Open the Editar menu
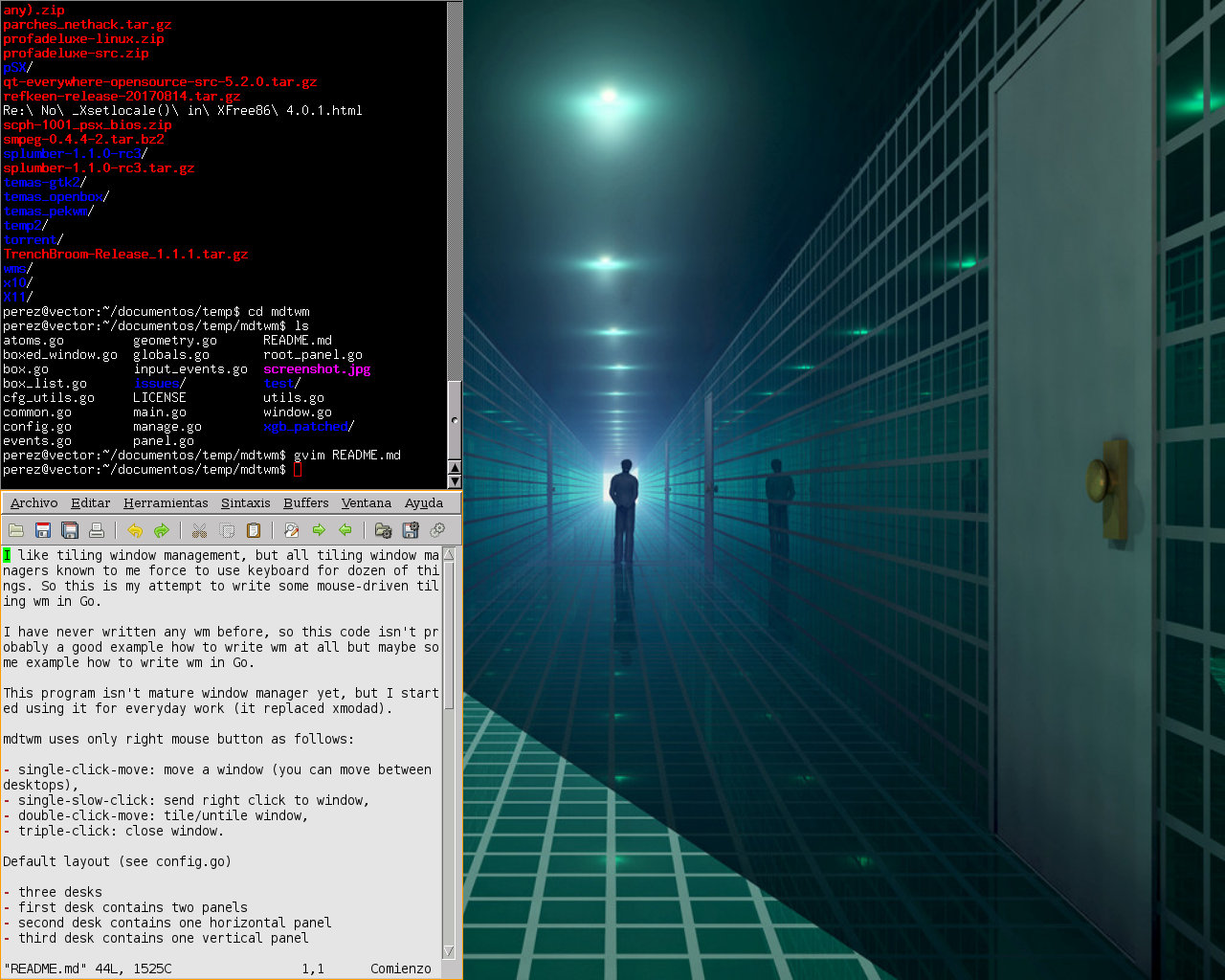Viewport: 1225px width, 980px height. tap(91, 503)
